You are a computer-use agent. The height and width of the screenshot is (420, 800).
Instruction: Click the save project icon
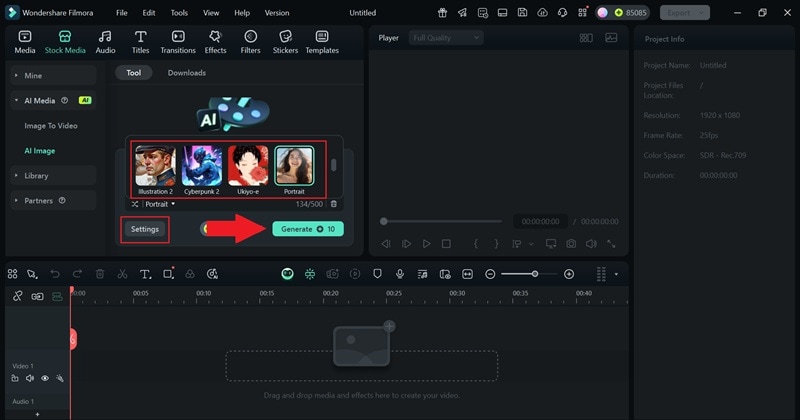[x=522, y=13]
